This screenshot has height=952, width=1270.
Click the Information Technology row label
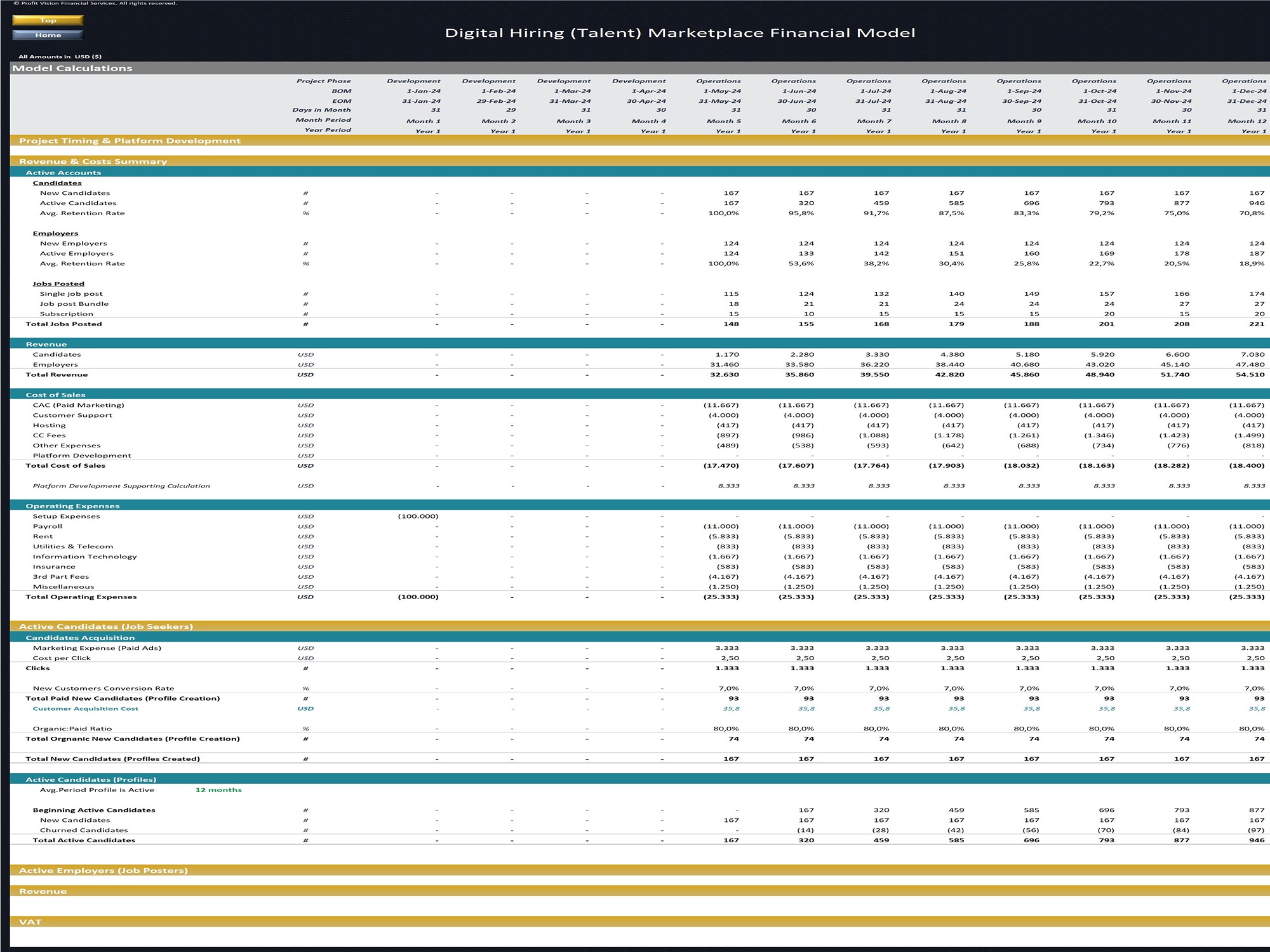coord(84,557)
